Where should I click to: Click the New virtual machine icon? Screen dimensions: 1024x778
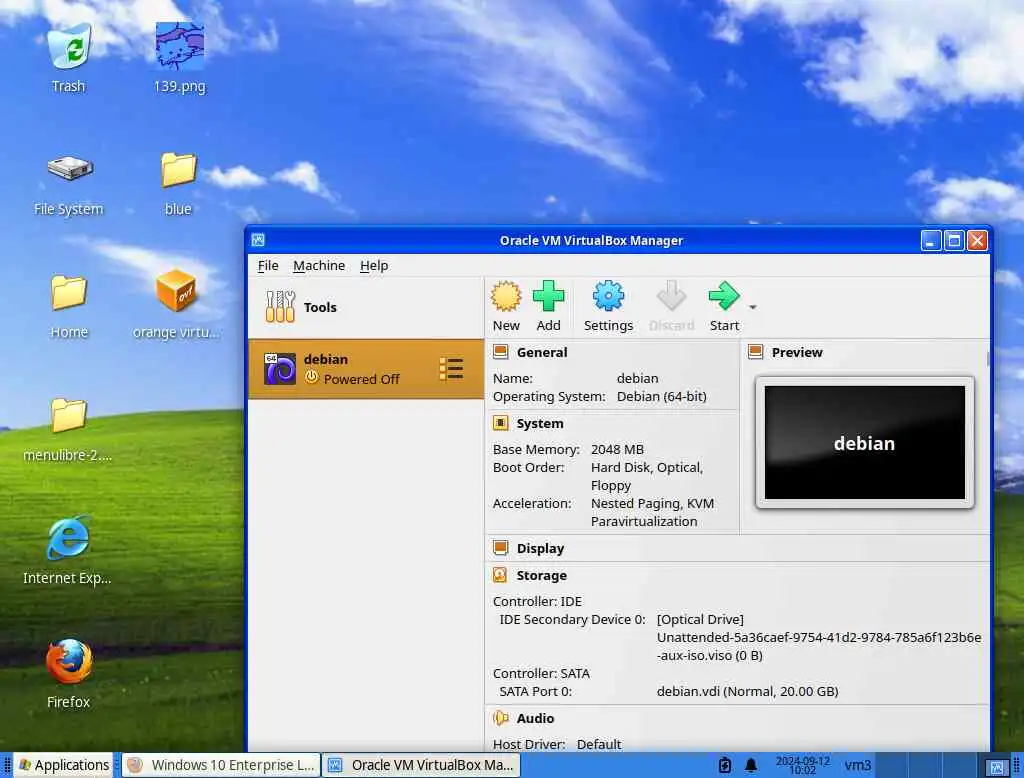tap(506, 297)
